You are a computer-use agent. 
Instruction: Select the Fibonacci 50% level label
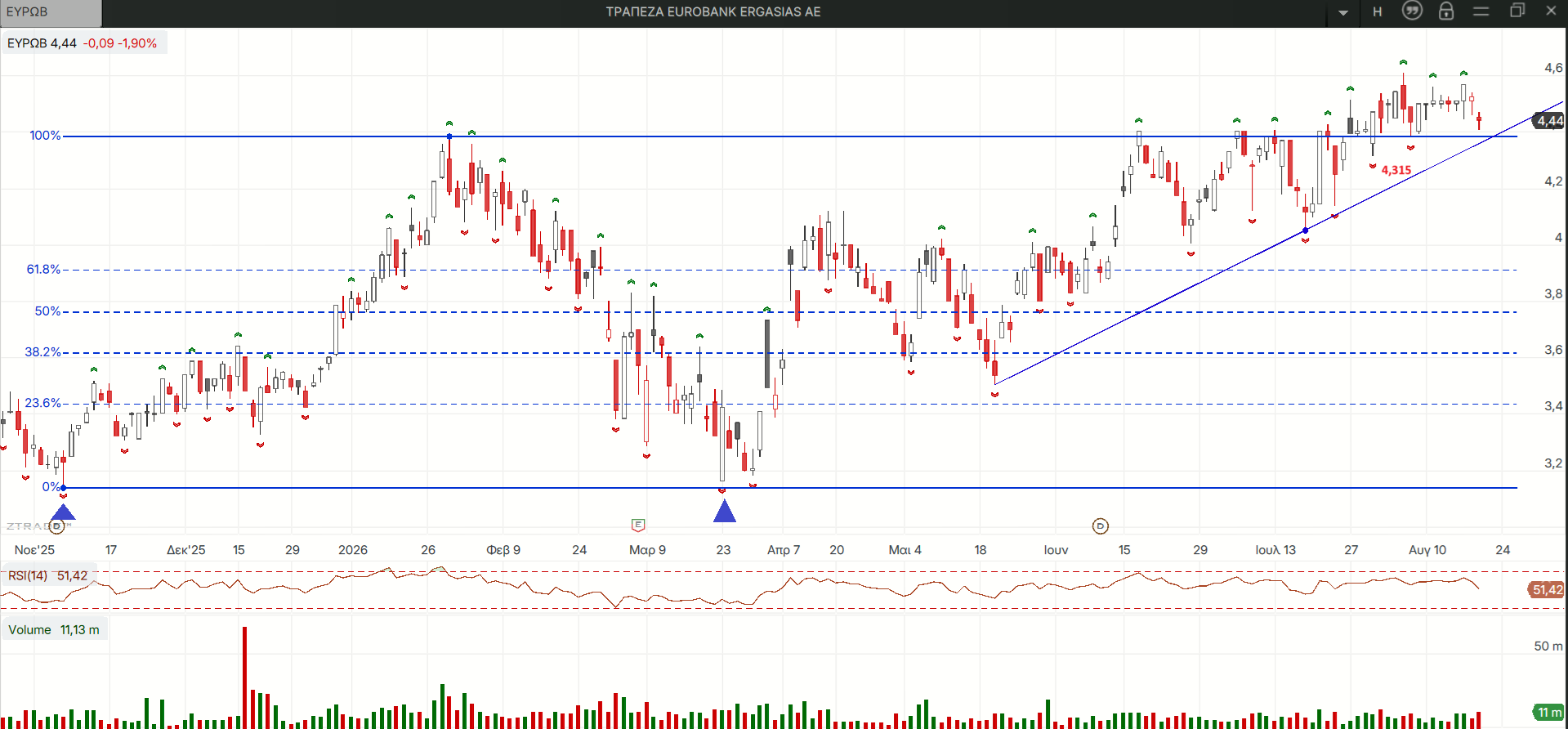pyautogui.click(x=47, y=311)
